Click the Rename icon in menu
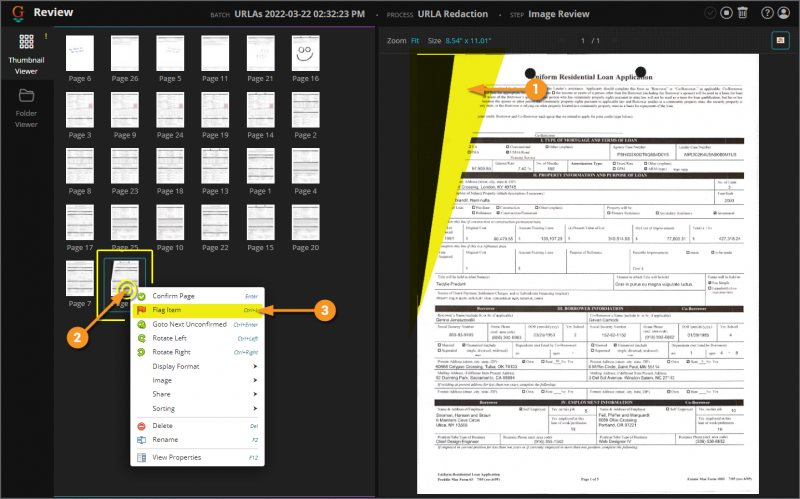Screen dimensions: 800x499 tap(142, 439)
